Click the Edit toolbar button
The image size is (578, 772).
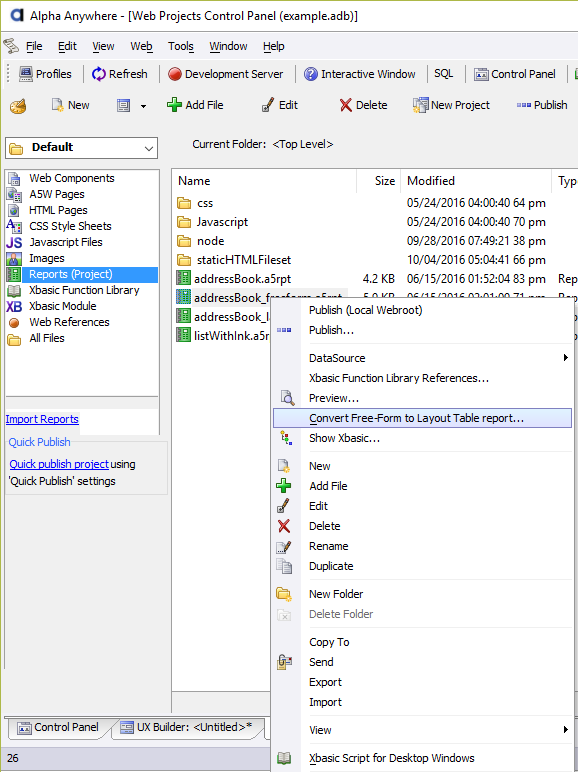click(279, 105)
